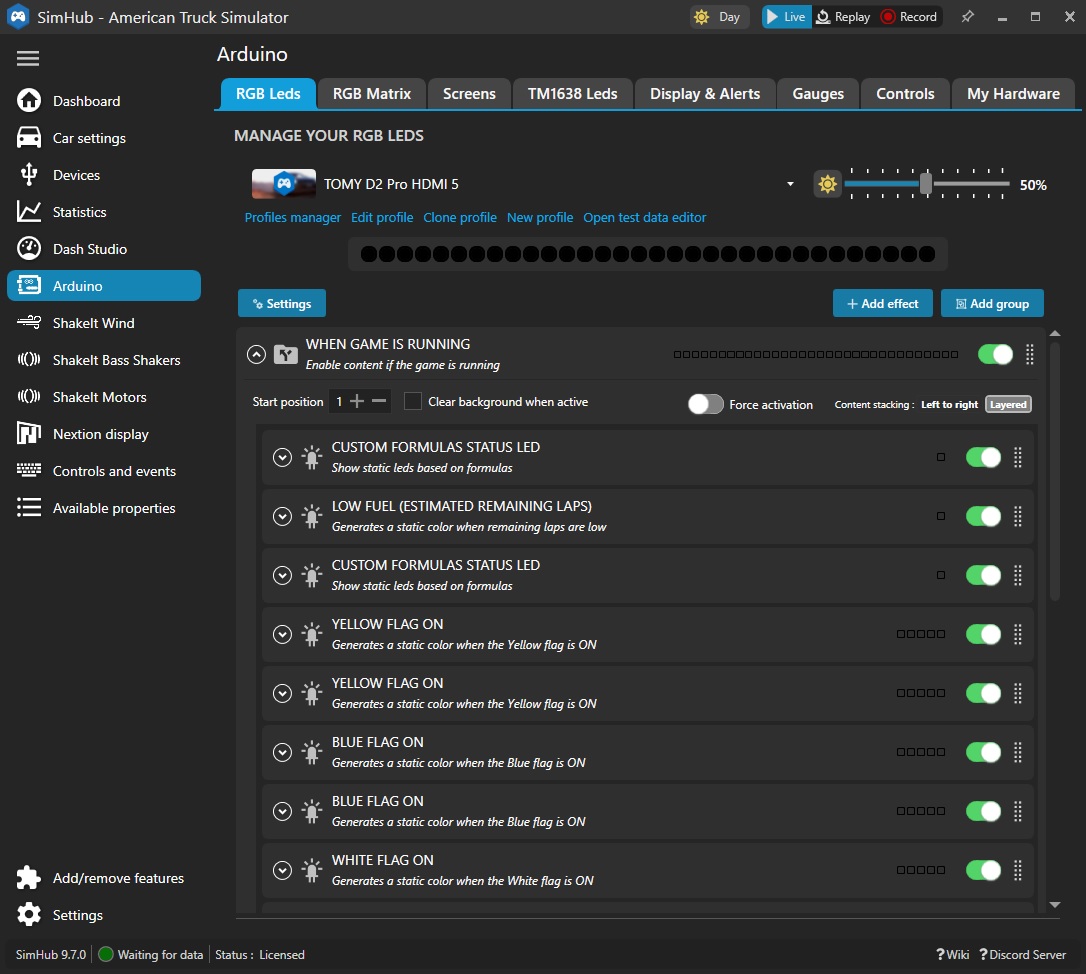Expand the second Yellow Flag On effect
The image size is (1086, 974).
283,693
